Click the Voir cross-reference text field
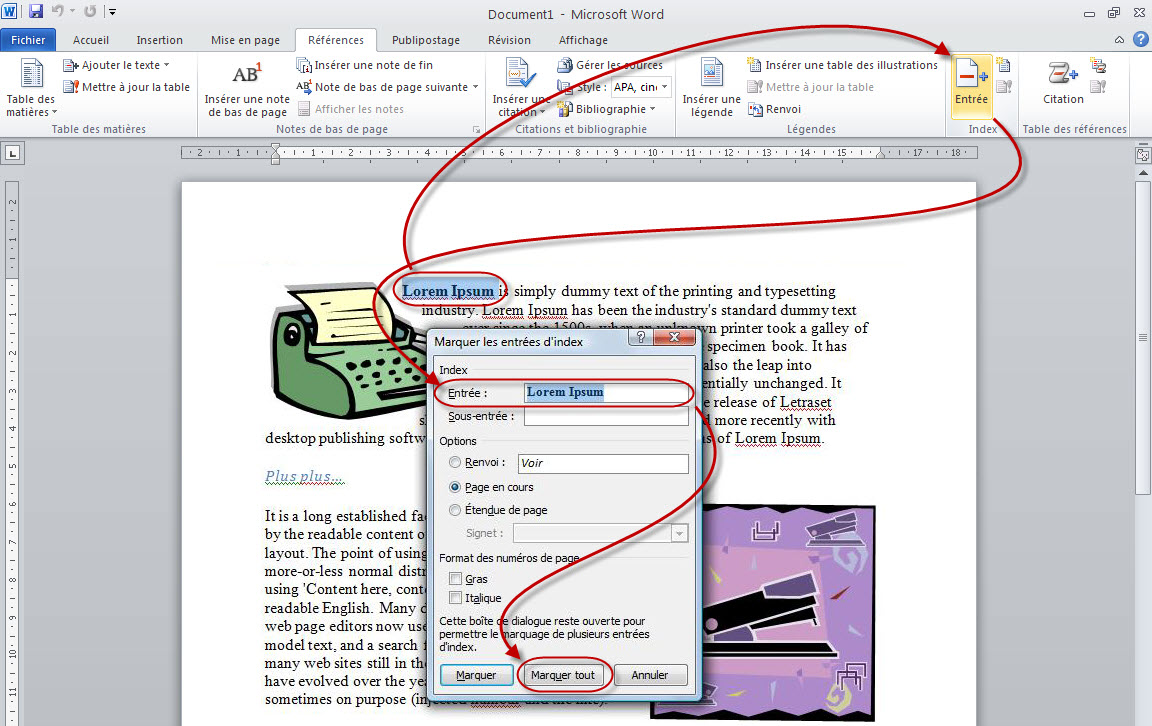The width and height of the screenshot is (1152, 726). point(603,463)
